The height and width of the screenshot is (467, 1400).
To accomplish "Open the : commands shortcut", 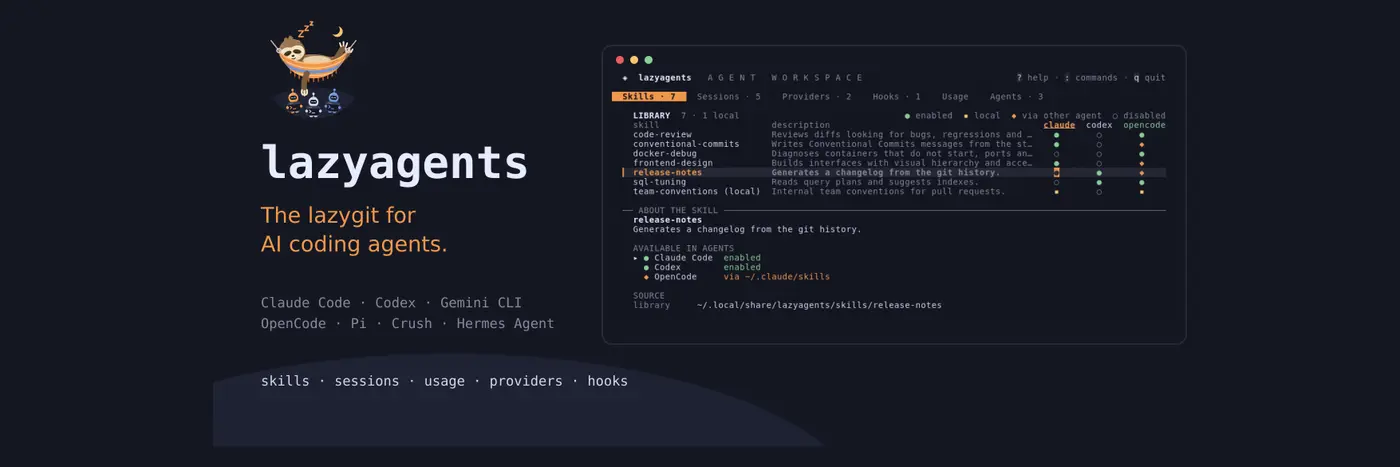I will click(1091, 78).
